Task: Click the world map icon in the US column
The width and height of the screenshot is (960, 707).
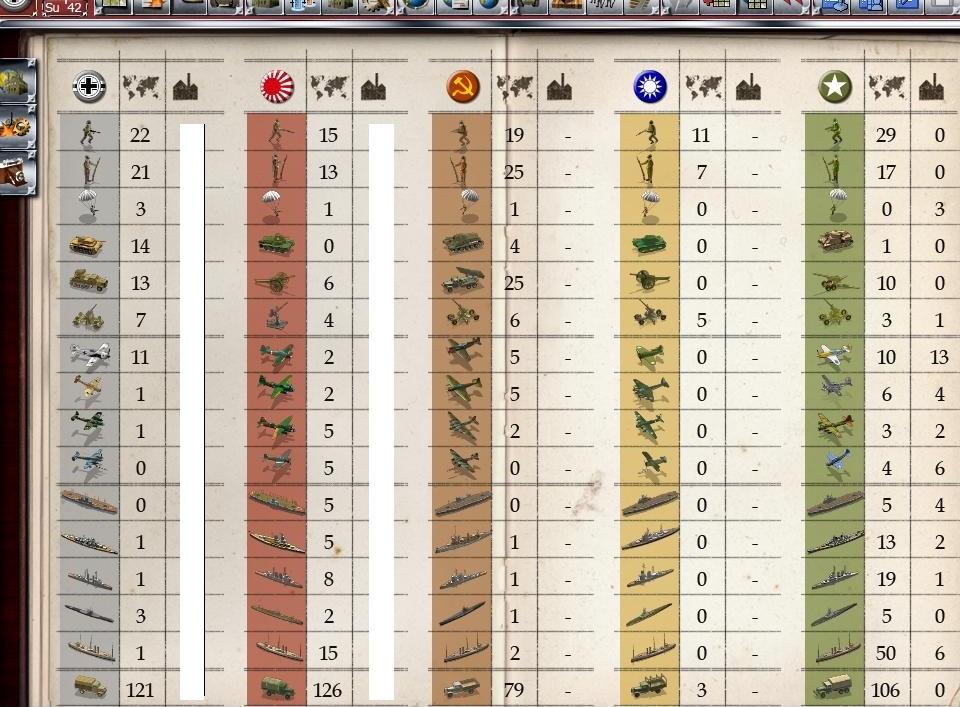Action: click(887, 88)
